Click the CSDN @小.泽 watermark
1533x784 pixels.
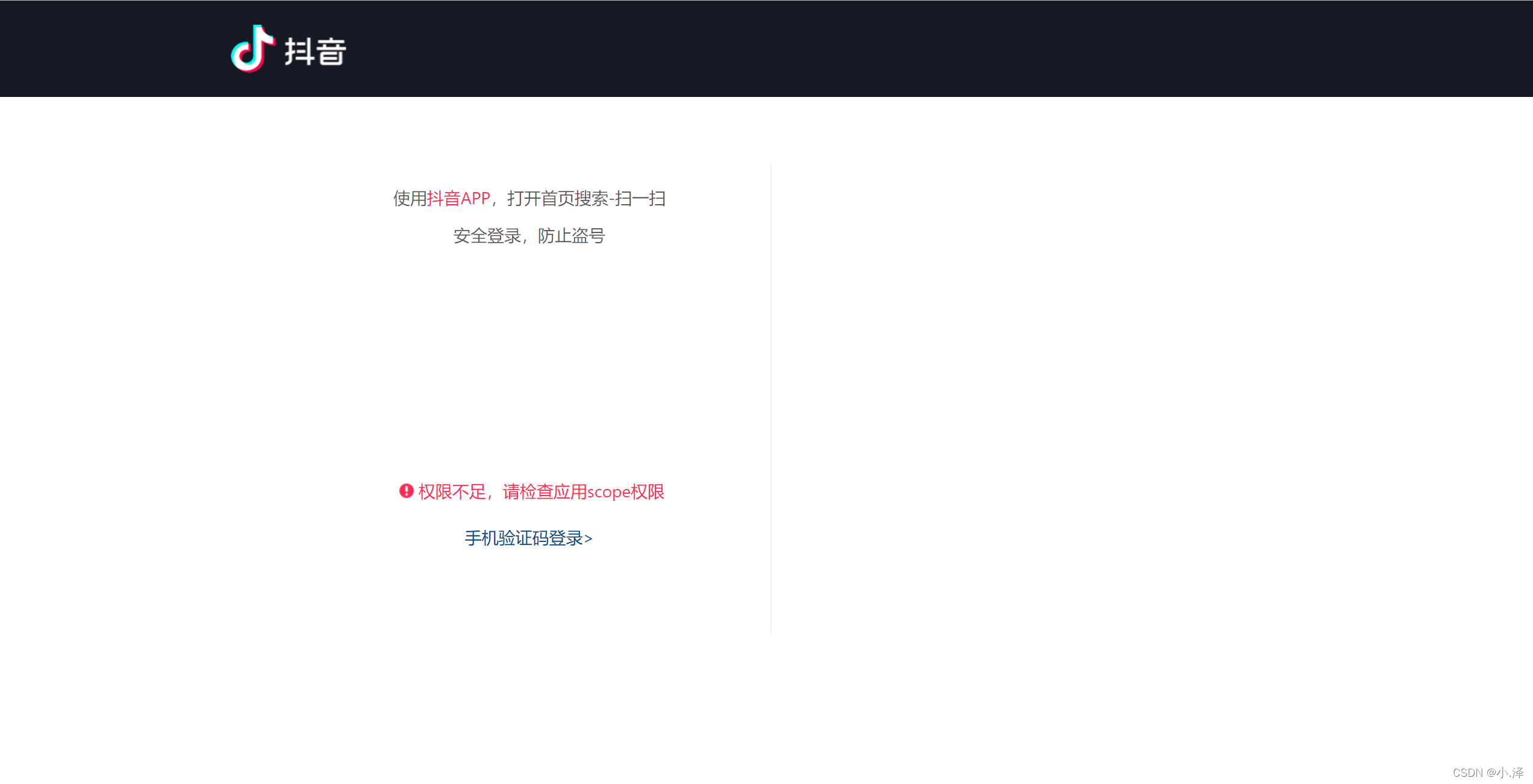pos(1487,773)
